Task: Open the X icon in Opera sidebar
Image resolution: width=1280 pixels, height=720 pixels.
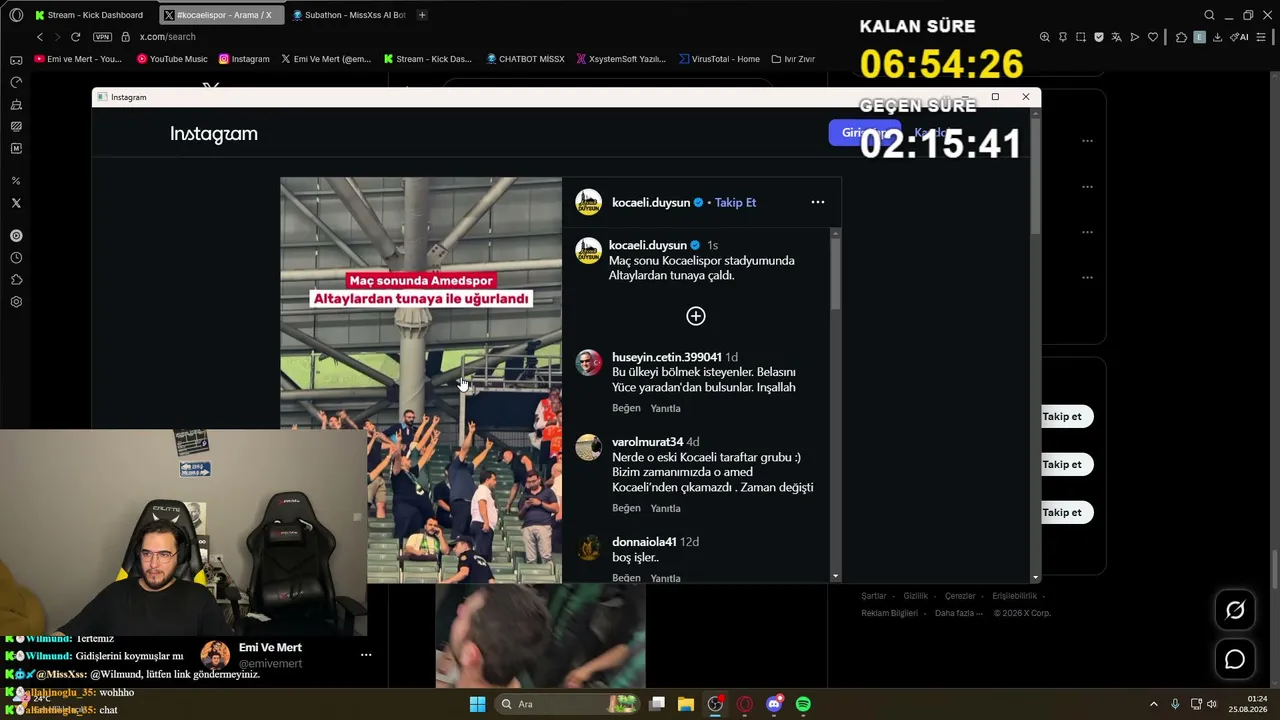Action: [x=16, y=203]
